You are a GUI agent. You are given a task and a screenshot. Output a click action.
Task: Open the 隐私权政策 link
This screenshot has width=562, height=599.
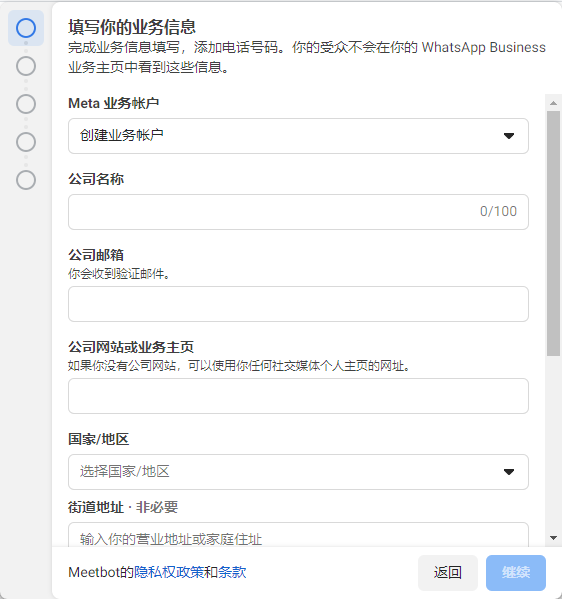(x=169, y=572)
